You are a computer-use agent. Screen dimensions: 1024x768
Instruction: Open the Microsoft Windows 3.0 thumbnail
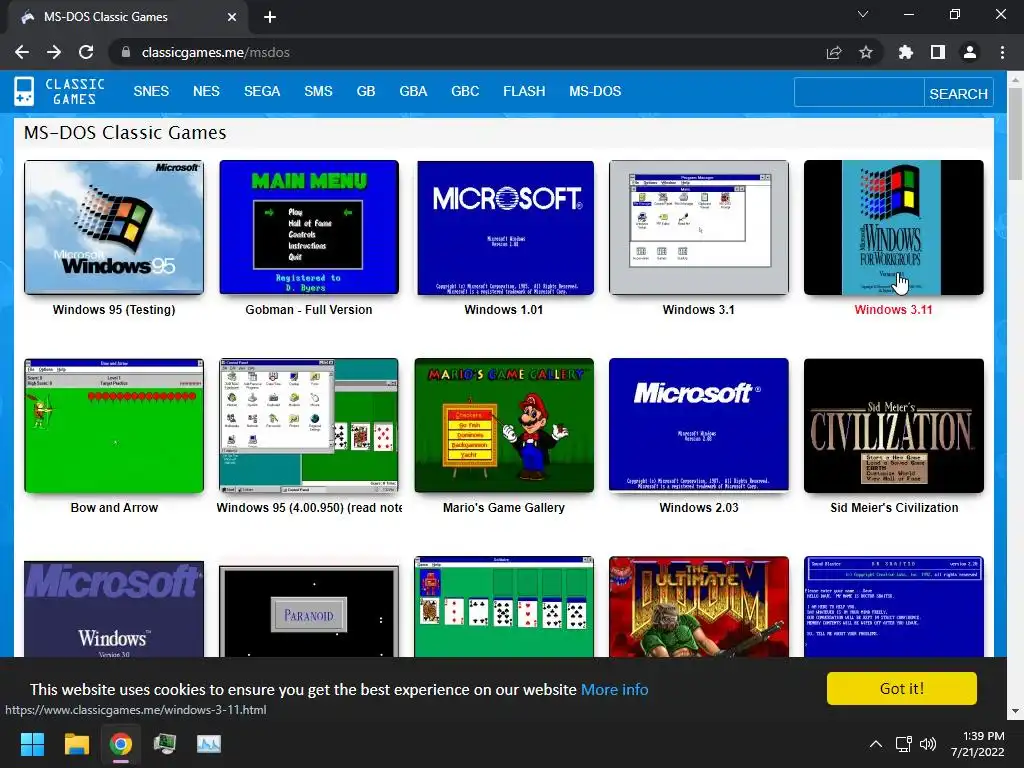coord(114,609)
